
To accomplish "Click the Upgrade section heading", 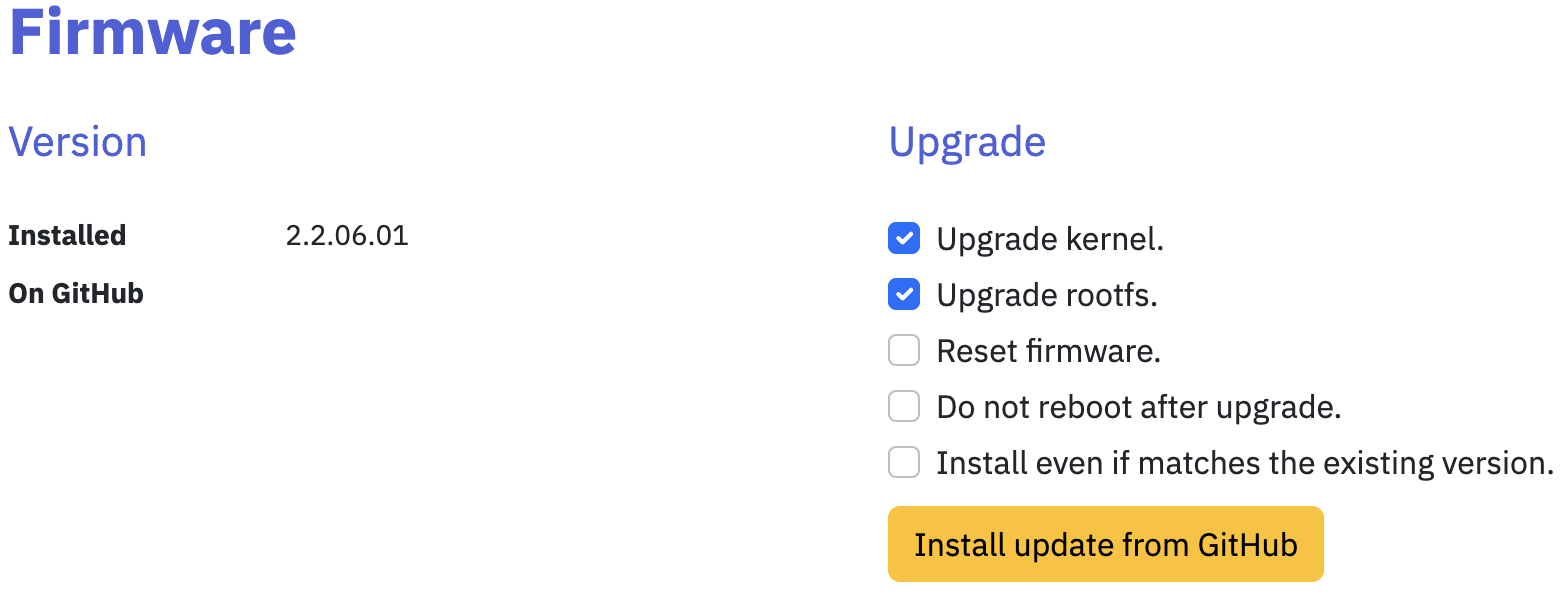I will [966, 142].
